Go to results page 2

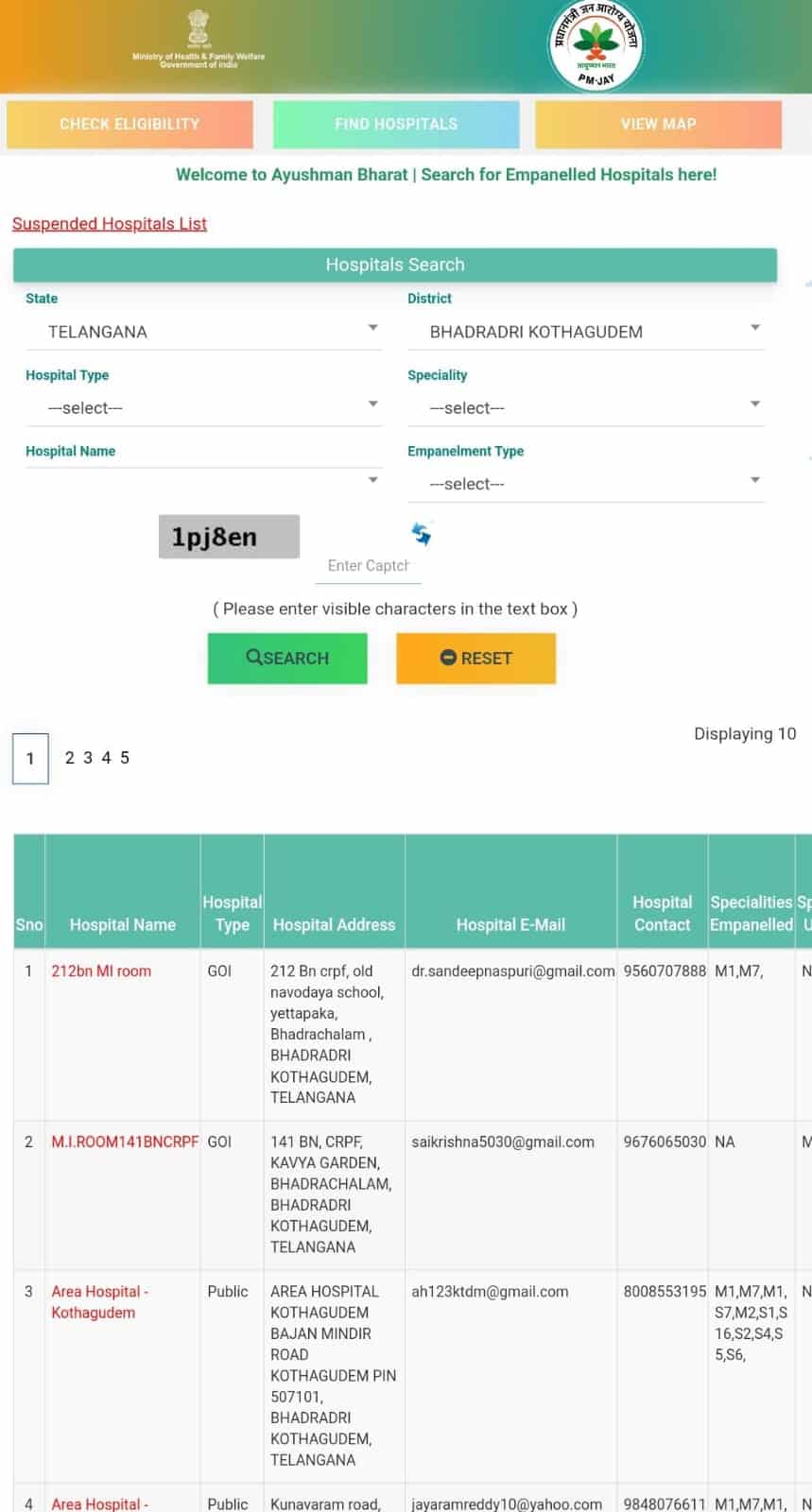click(70, 758)
